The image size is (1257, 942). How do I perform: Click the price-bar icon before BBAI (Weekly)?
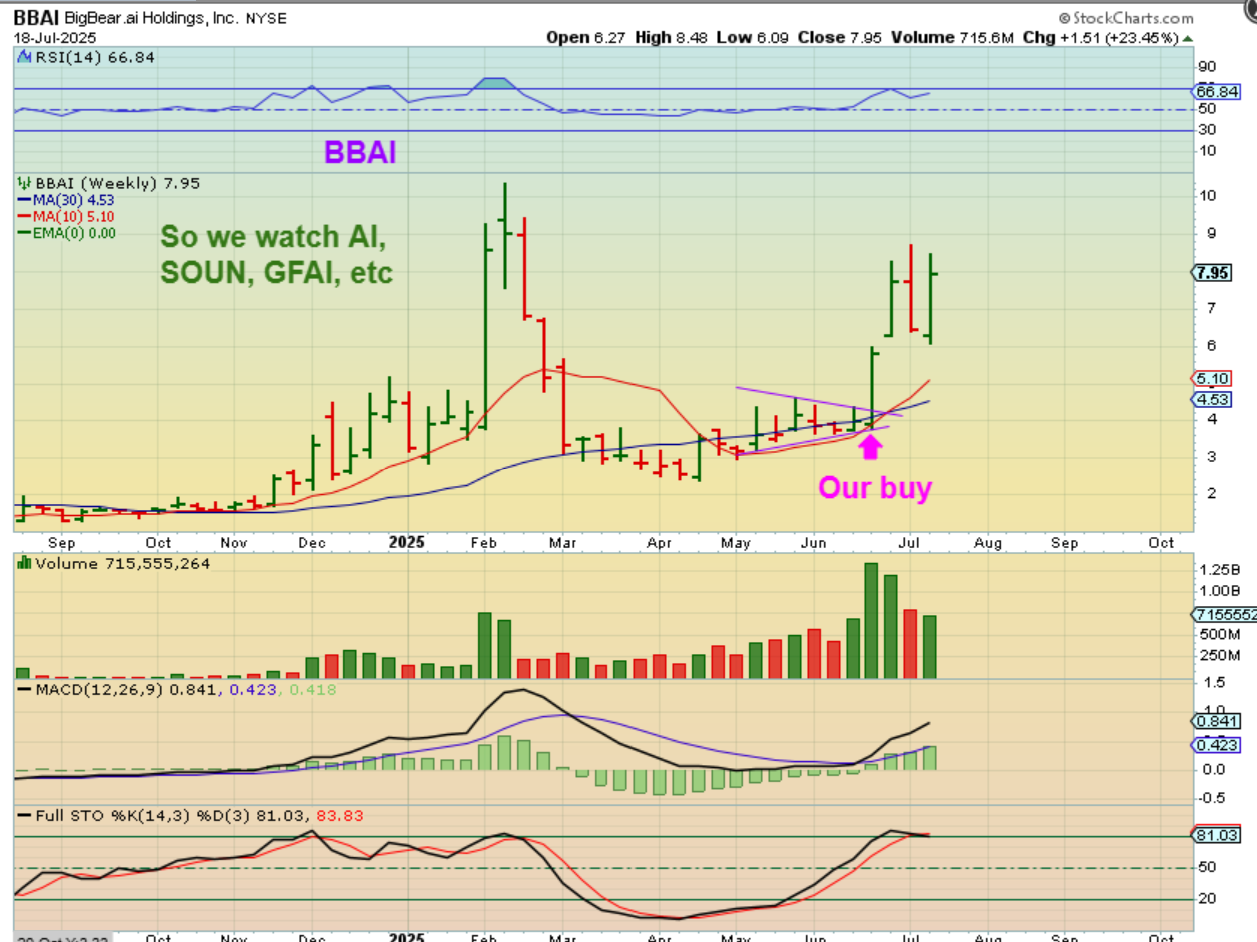(24, 184)
